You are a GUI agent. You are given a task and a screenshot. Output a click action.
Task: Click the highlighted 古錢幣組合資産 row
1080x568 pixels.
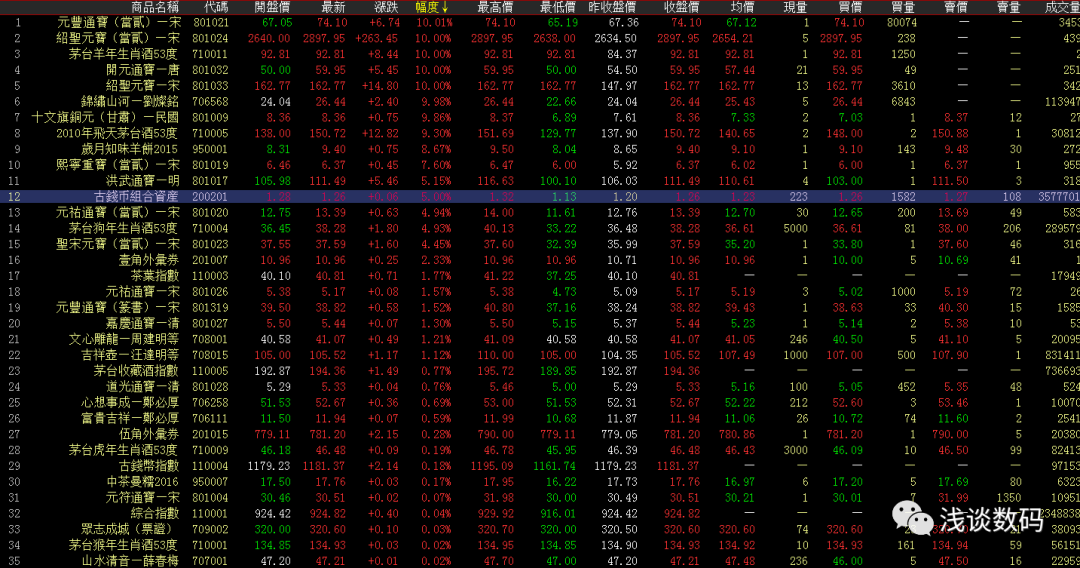click(x=540, y=197)
